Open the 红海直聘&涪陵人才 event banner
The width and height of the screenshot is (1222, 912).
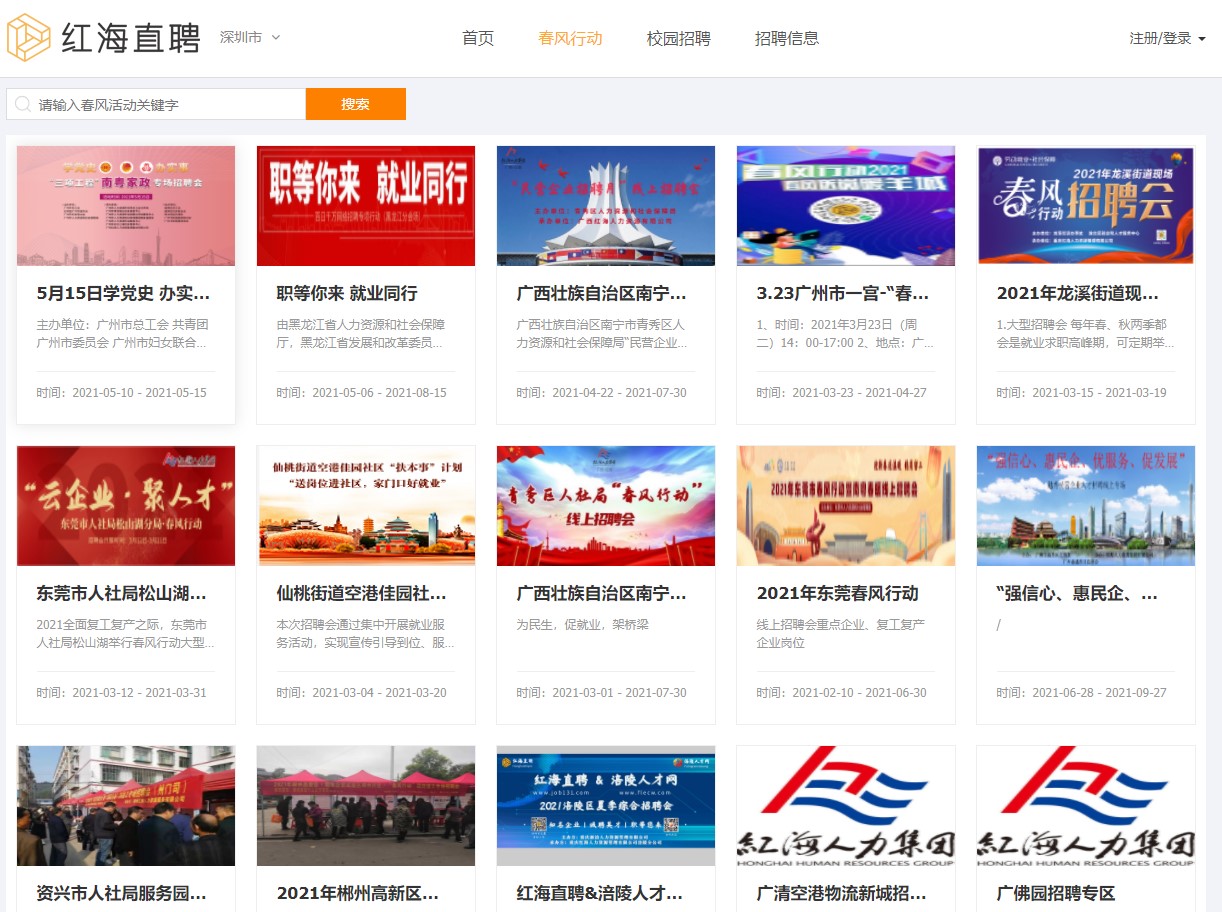pos(606,806)
